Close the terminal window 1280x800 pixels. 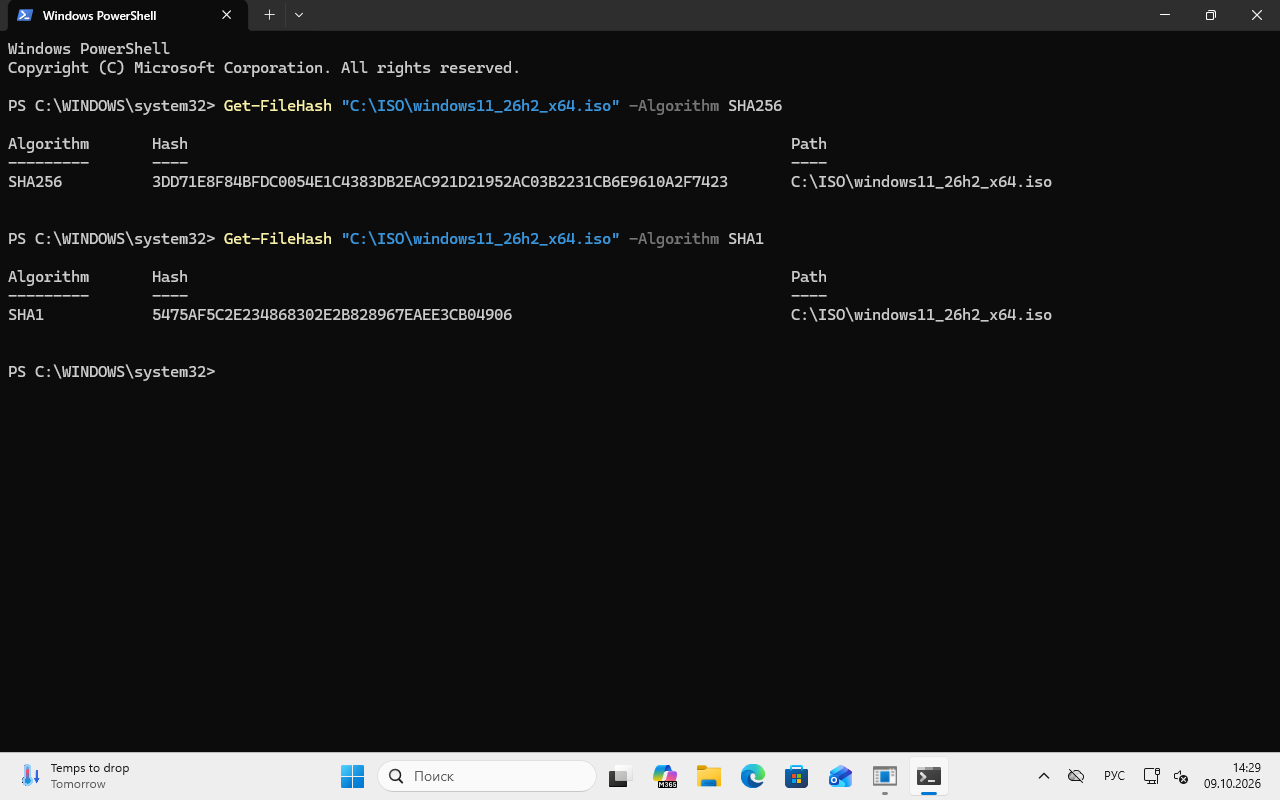[1257, 15]
